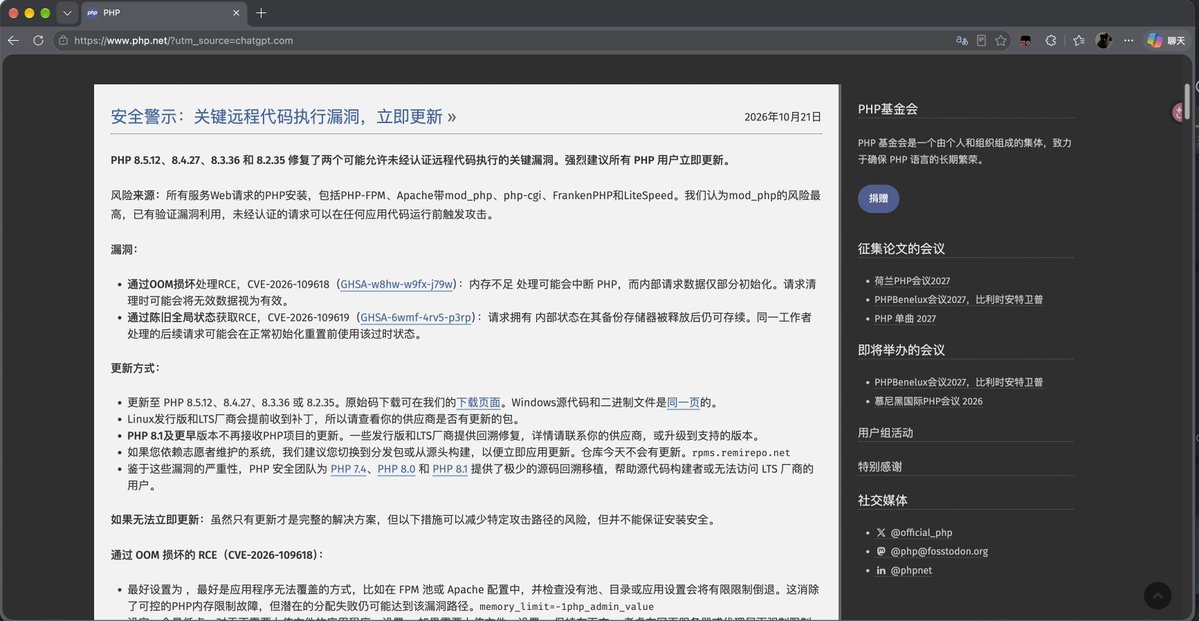View site info via the lock icon
Screen dimensions: 1199x621
[x=63, y=41]
